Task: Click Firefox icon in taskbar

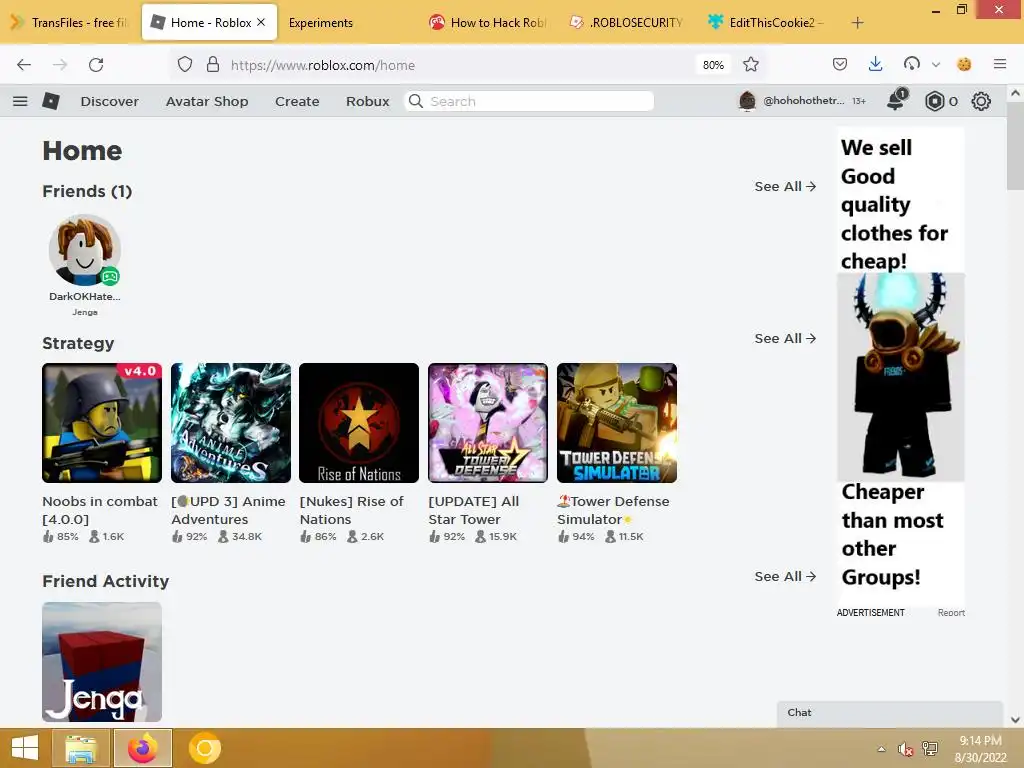Action: click(143, 748)
